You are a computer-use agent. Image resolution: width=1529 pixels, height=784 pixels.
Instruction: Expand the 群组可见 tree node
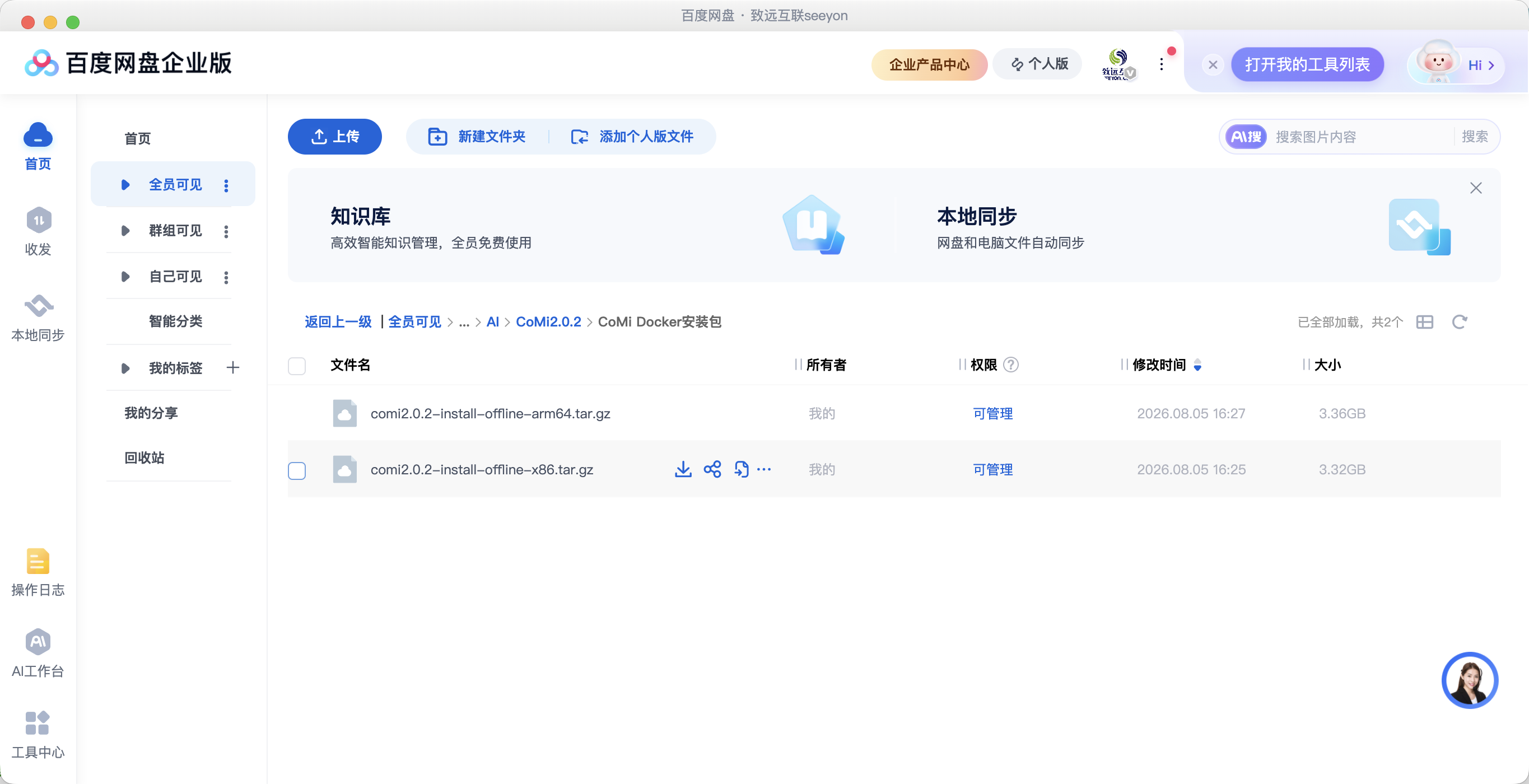point(125,230)
